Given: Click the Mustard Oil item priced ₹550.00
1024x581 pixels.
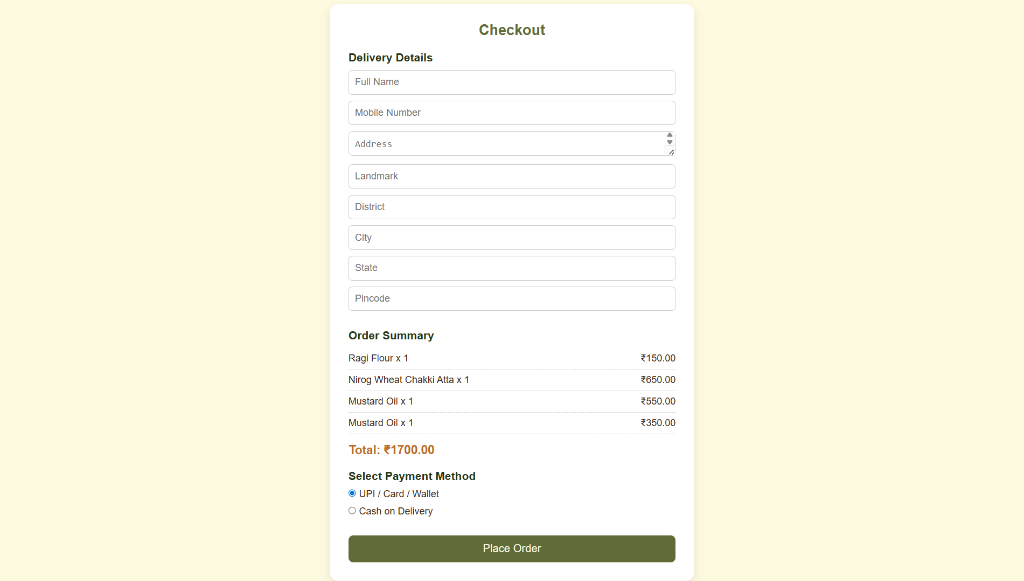Looking at the screenshot, I should point(380,401).
